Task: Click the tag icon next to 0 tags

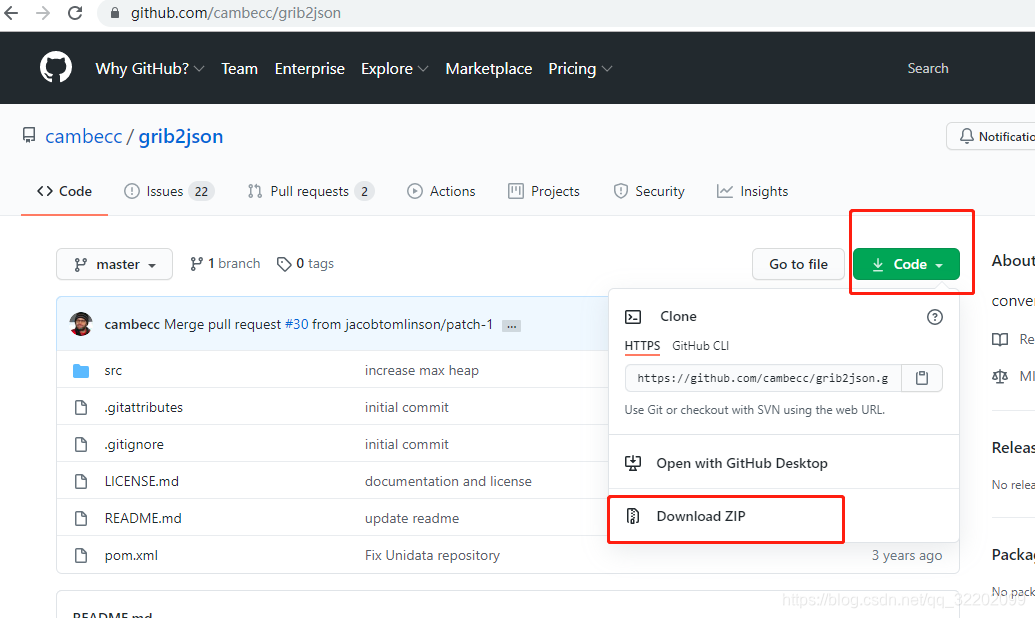Action: tap(284, 264)
